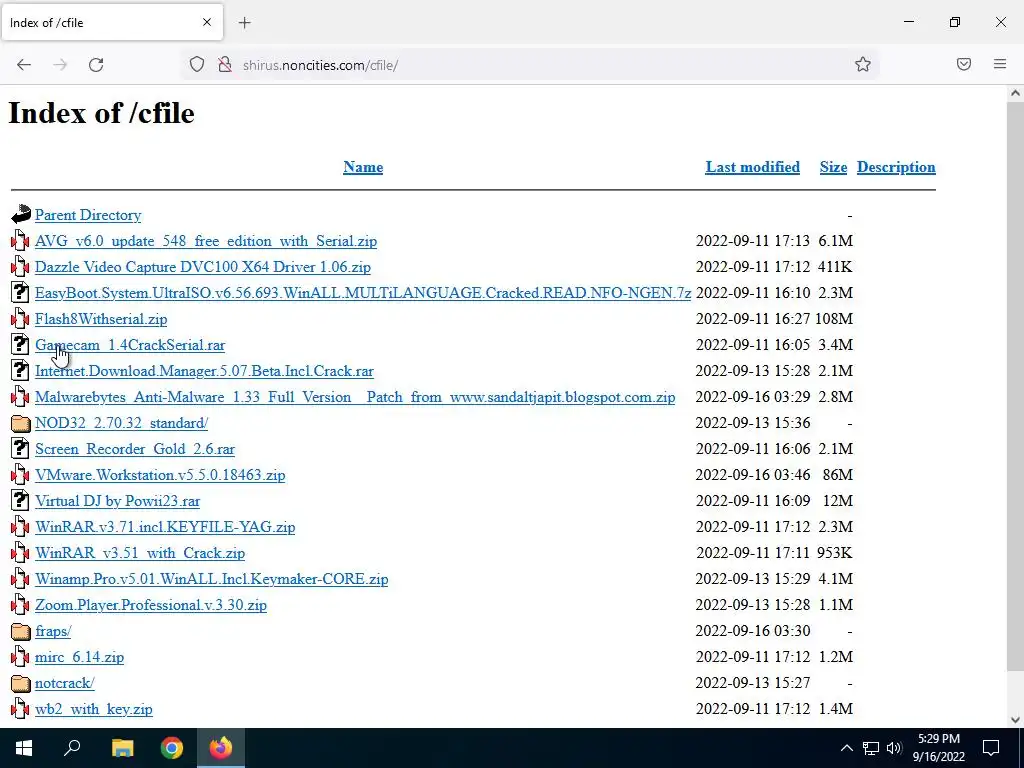Show hidden system tray icons chevron

coord(846,748)
